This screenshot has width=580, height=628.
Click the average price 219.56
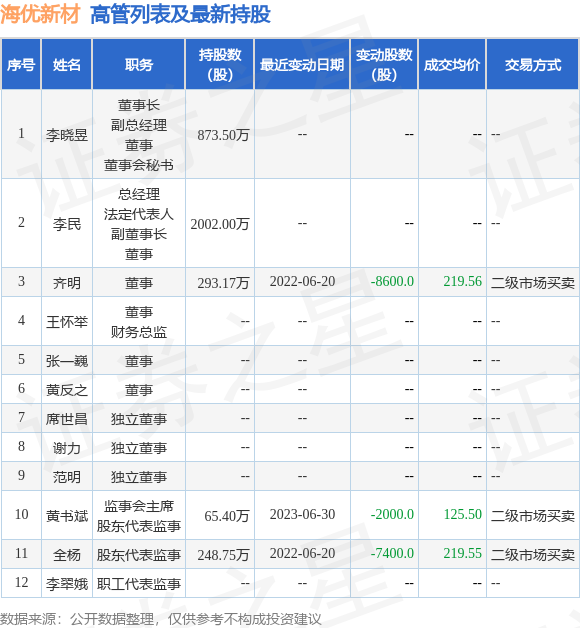(463, 281)
